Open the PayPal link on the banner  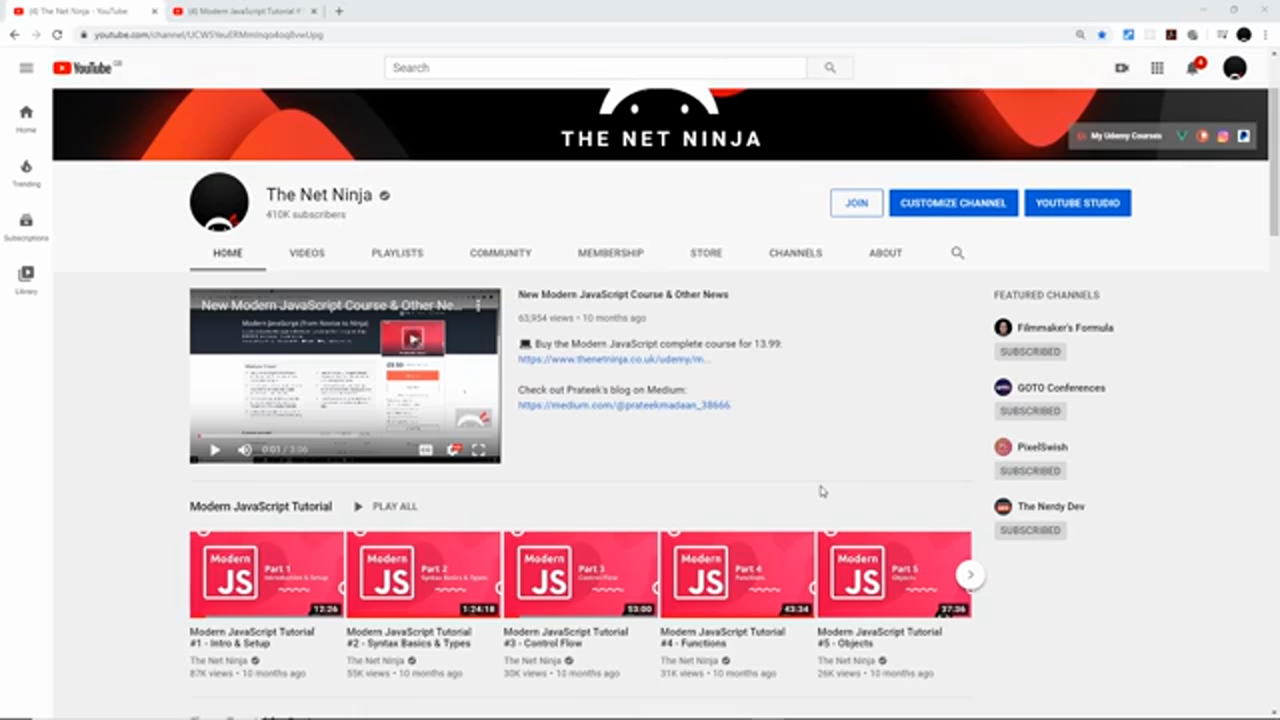[1244, 136]
